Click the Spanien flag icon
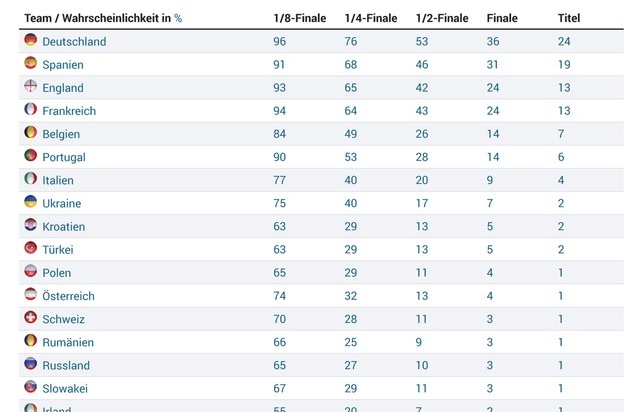The width and height of the screenshot is (630, 412). pyautogui.click(x=31, y=64)
